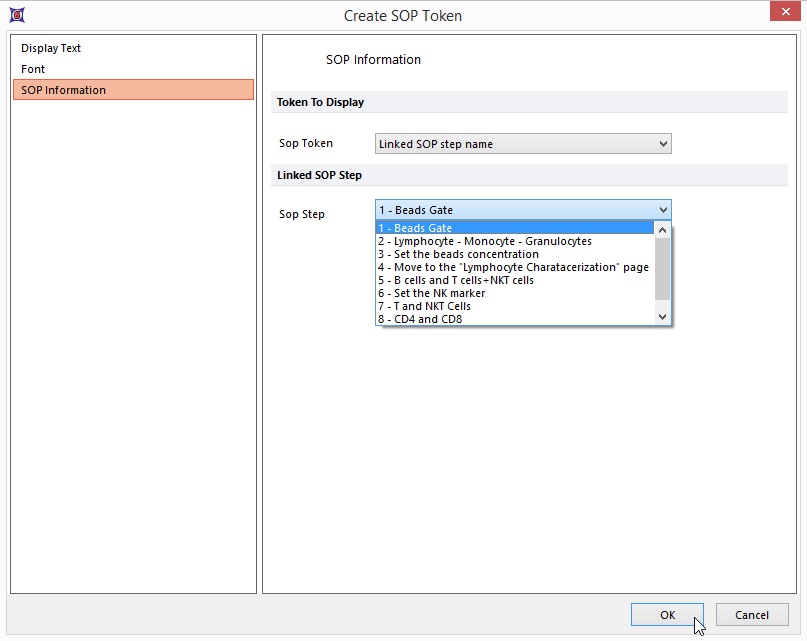Image resolution: width=807 pixels, height=641 pixels.
Task: Pick 'Set the beads concentration' step
Action: pos(458,254)
